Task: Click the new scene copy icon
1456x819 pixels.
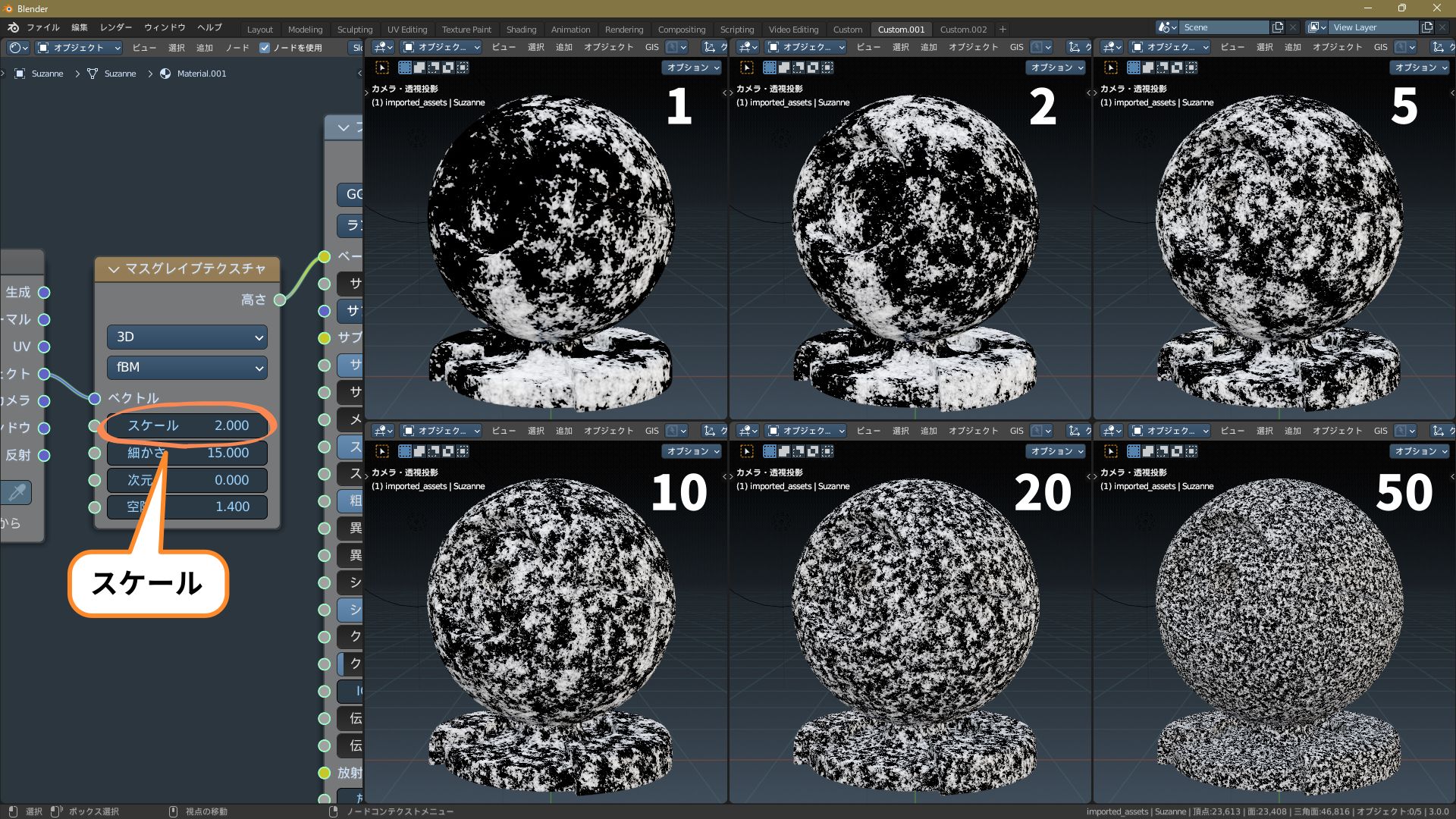Action: point(1278,27)
